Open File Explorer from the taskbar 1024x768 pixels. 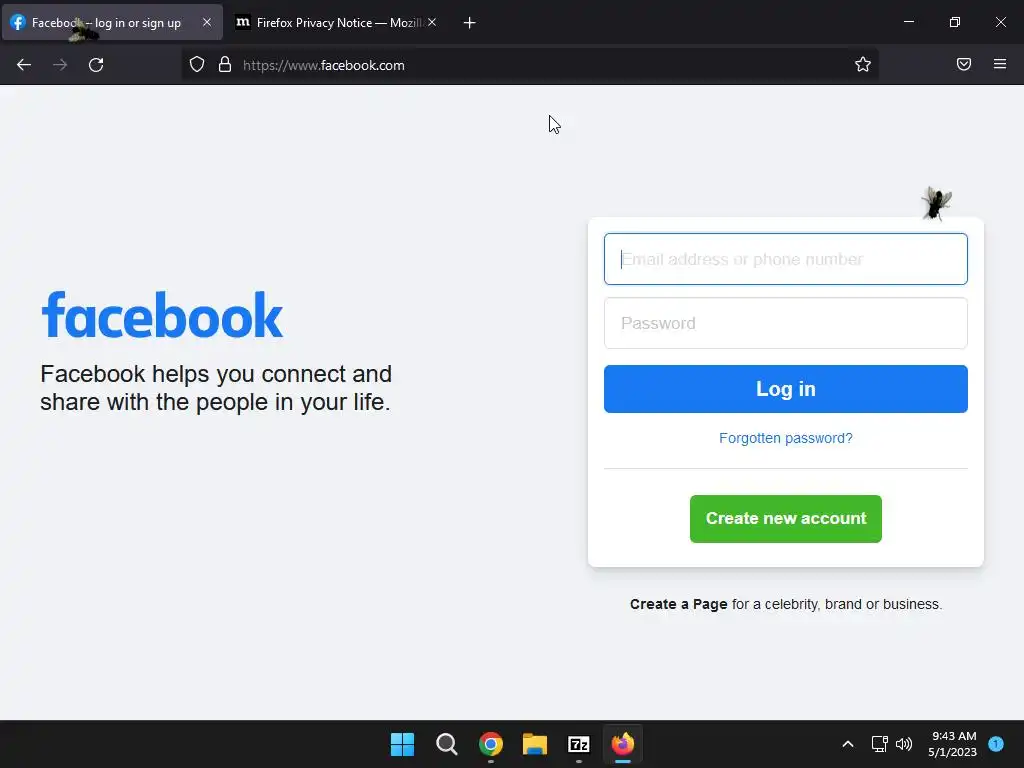[x=535, y=744]
